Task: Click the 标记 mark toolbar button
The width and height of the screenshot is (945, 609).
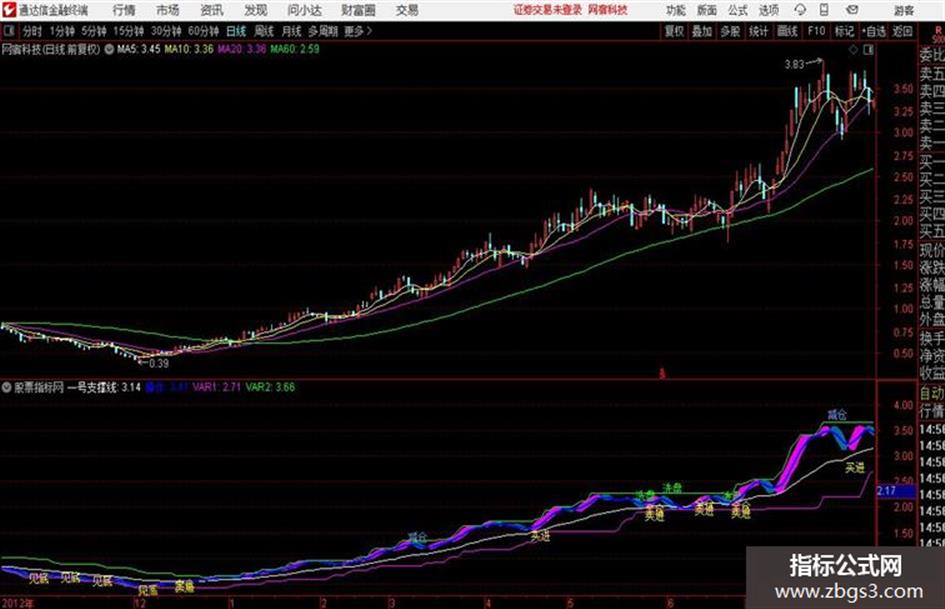Action: pyautogui.click(x=844, y=31)
